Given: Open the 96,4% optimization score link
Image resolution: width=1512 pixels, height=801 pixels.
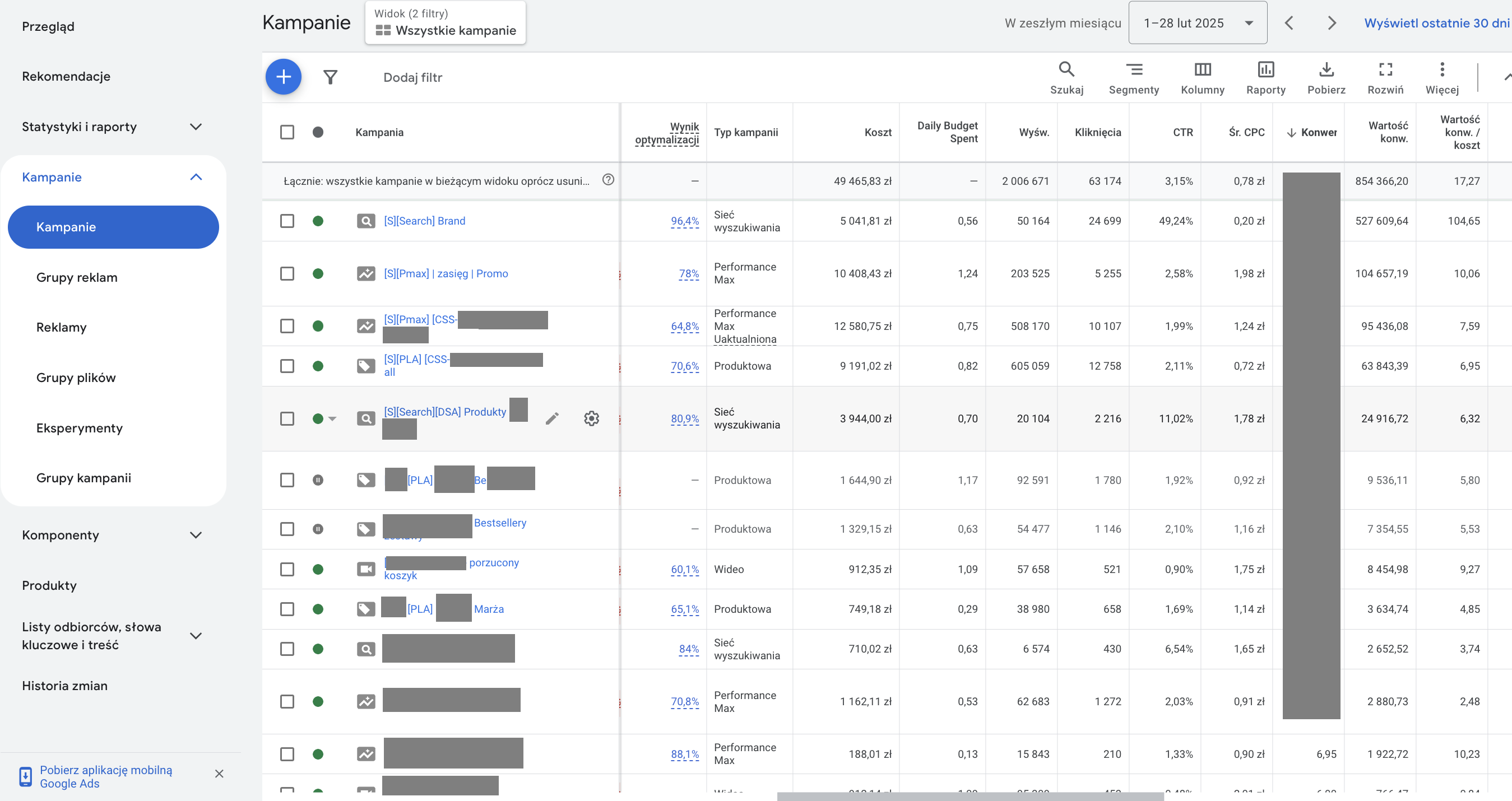Looking at the screenshot, I should click(685, 221).
